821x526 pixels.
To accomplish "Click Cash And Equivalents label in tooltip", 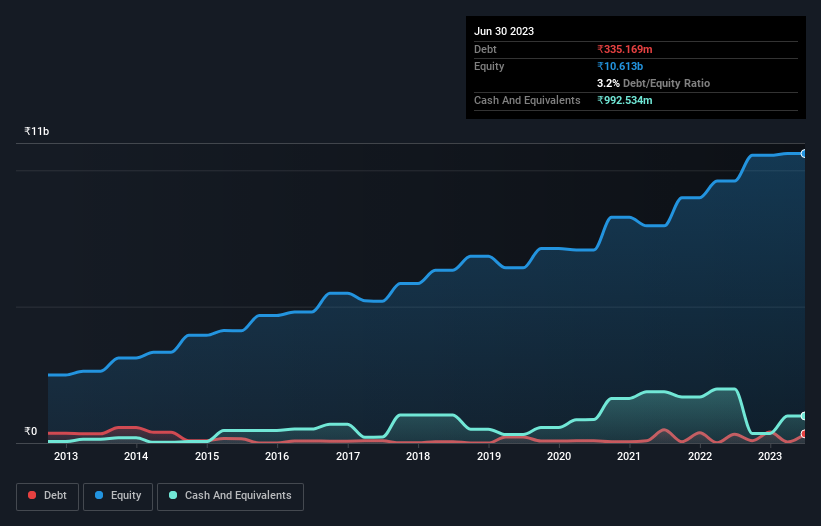I will 527,100.
